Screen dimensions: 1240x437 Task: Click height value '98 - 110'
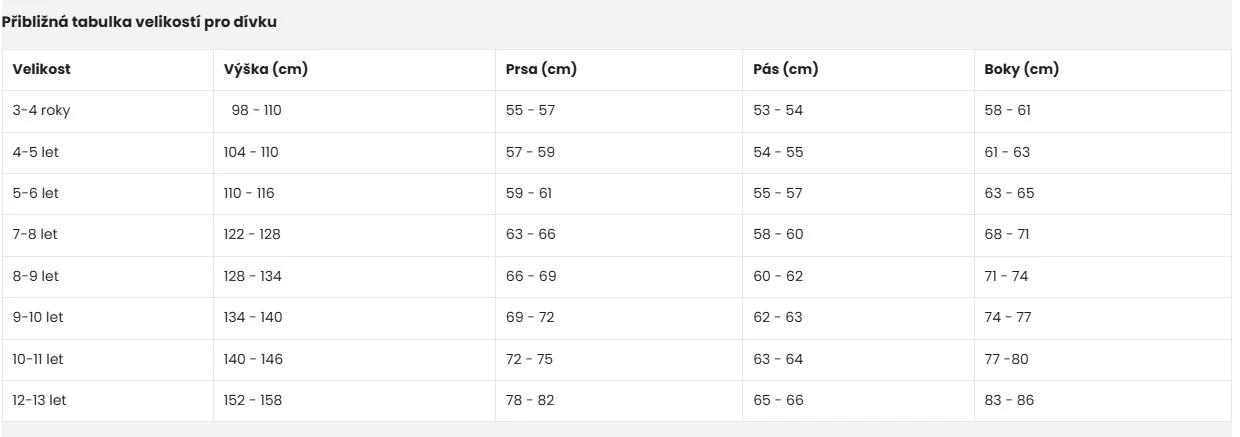tap(256, 111)
